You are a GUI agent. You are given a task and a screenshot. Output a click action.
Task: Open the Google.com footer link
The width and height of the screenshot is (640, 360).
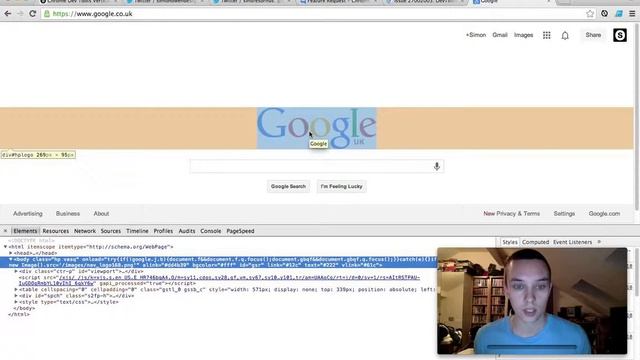point(604,213)
